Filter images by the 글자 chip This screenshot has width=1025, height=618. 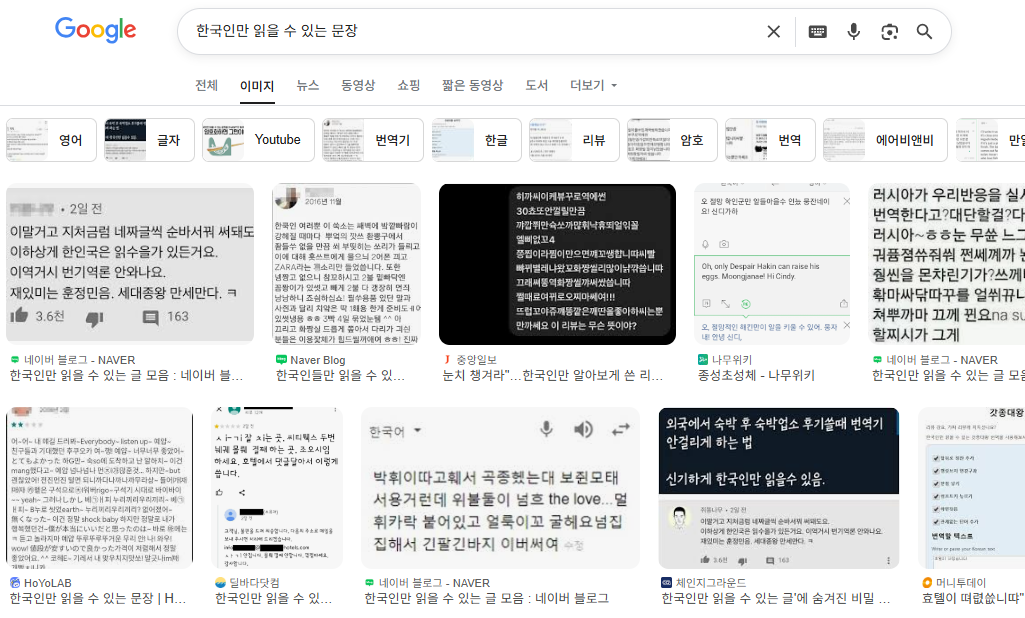point(150,140)
